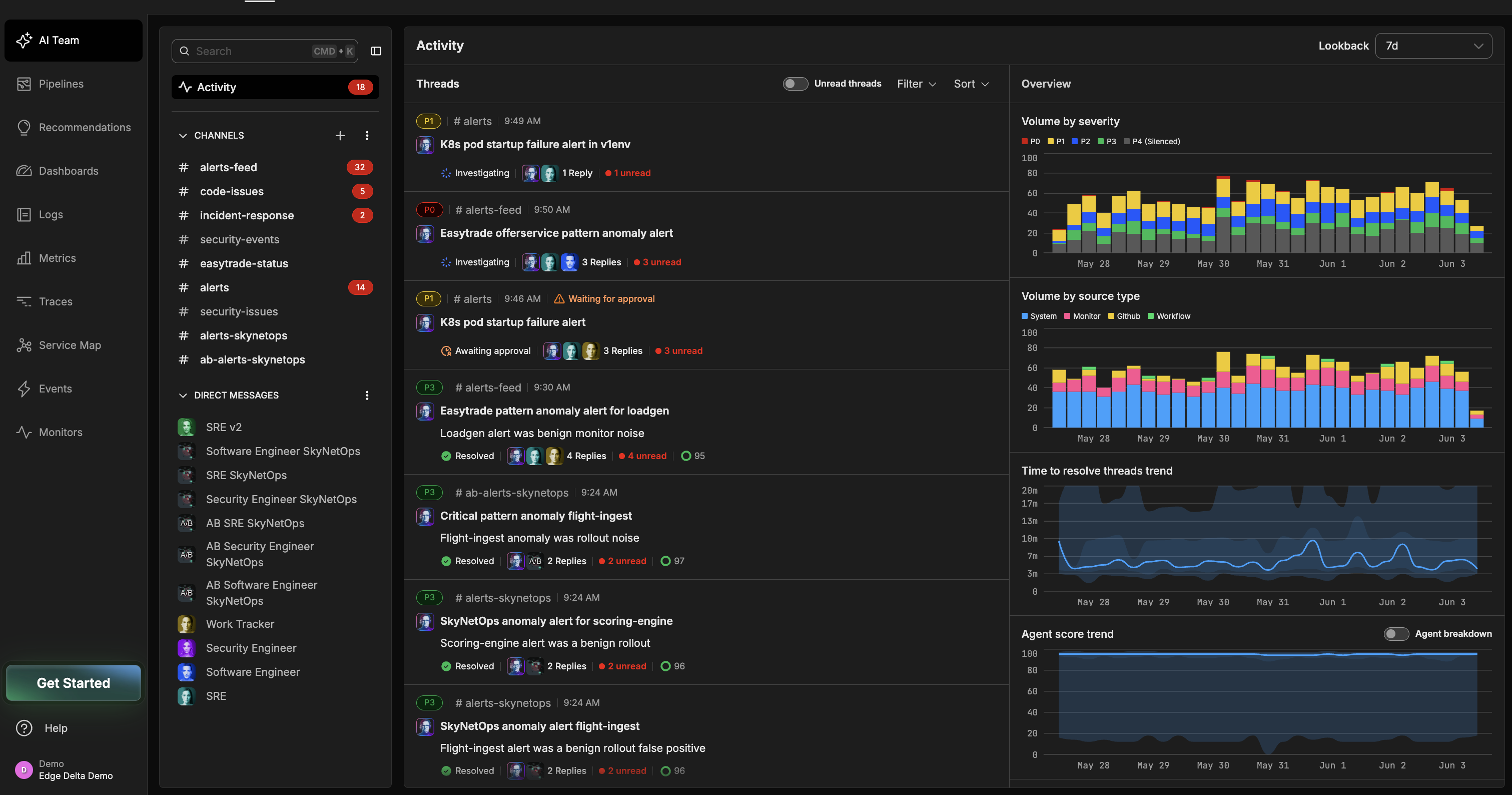1512x795 pixels.
Task: Click the P0 red legend swatch
Action: 1025,142
